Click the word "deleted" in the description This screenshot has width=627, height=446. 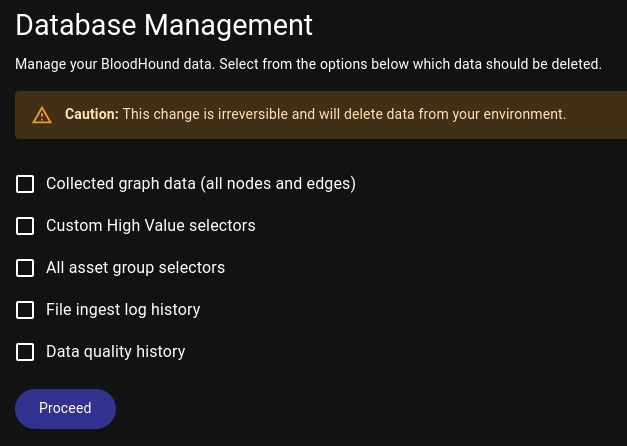574,64
